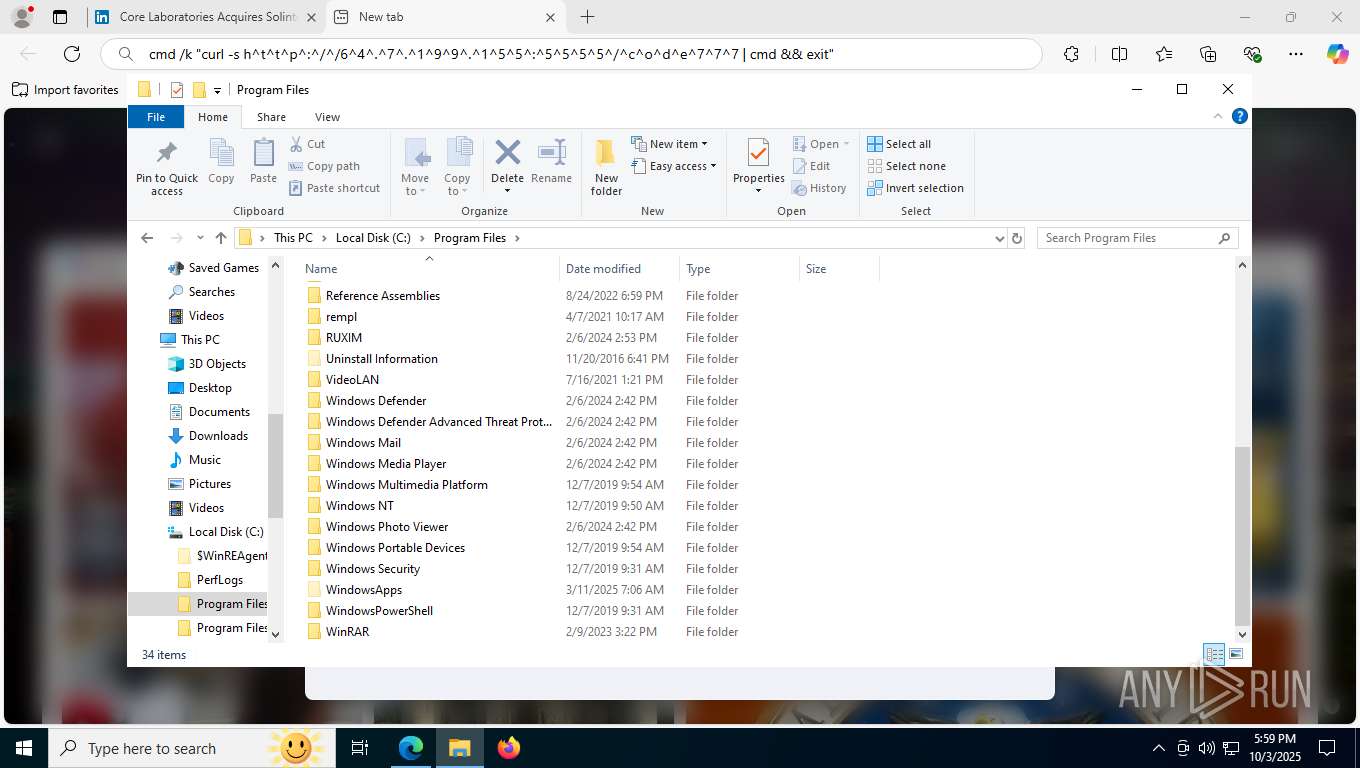Click the Edge address bar

pos(571,54)
